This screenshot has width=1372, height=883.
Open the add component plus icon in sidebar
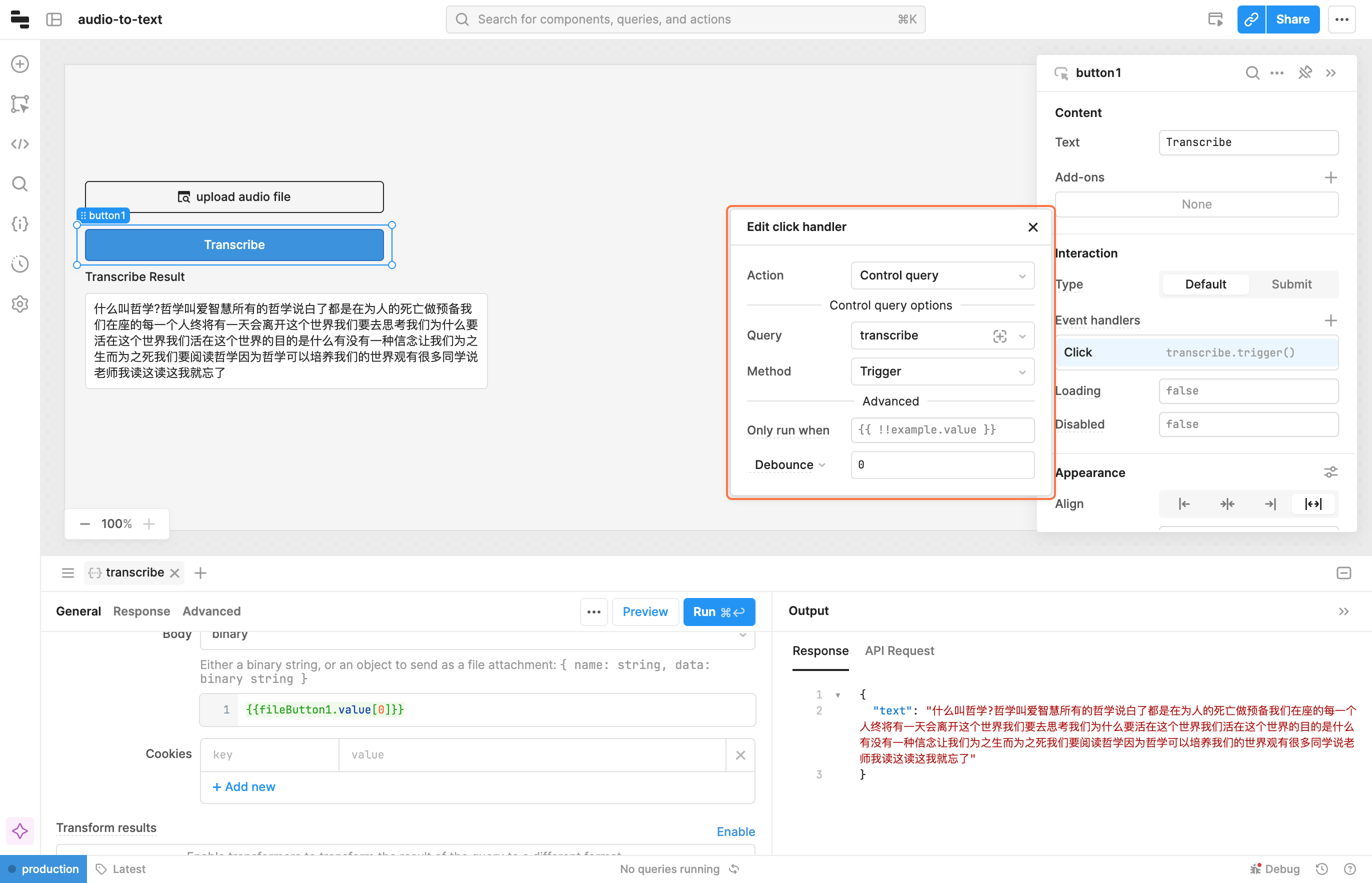20,63
